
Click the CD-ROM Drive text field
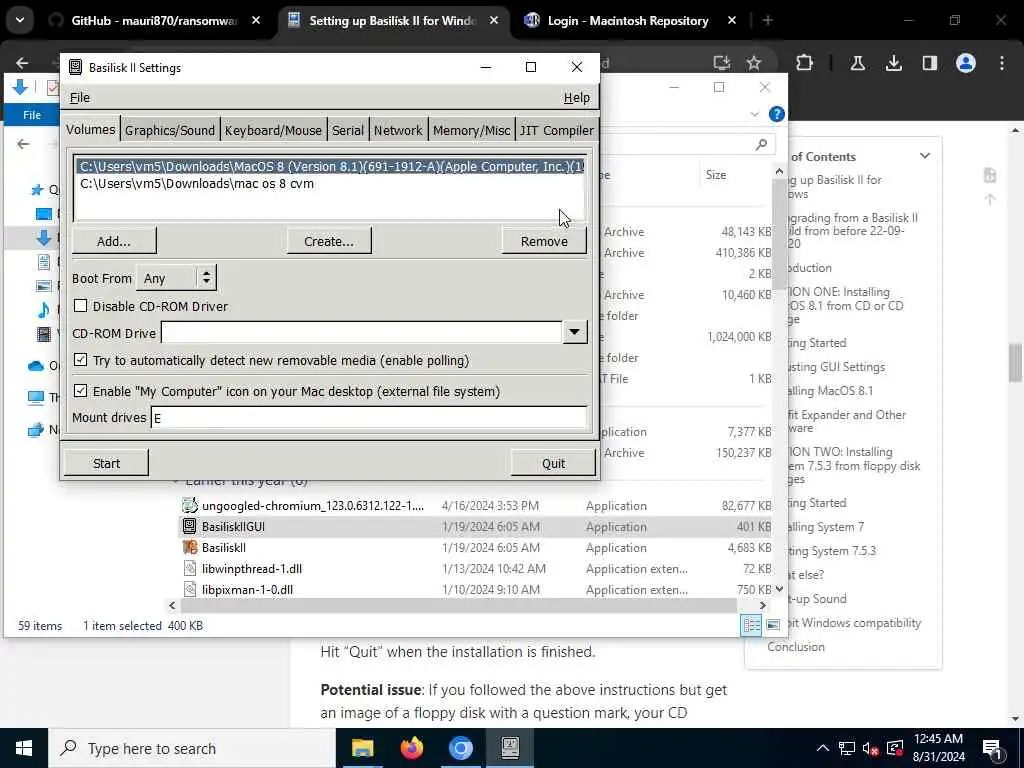point(361,332)
